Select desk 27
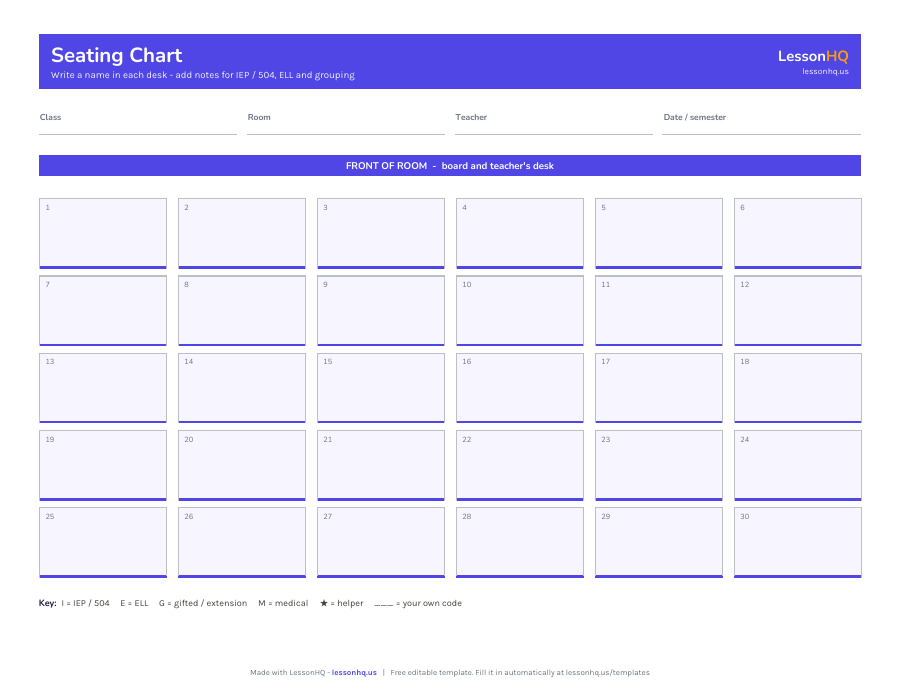The image size is (900, 696). click(x=381, y=542)
